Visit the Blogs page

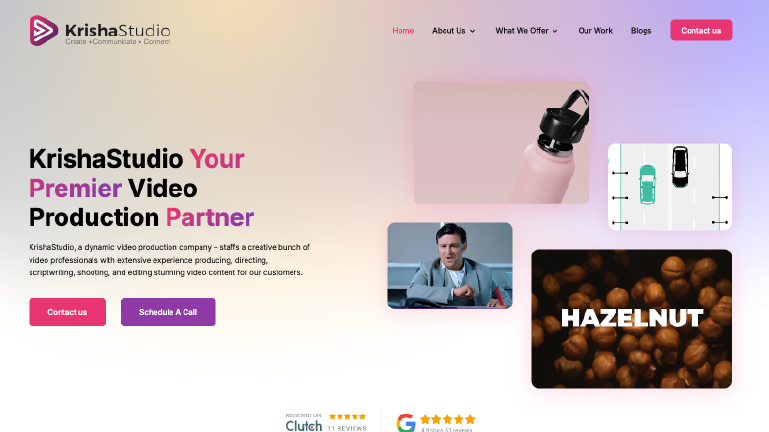[x=641, y=30]
